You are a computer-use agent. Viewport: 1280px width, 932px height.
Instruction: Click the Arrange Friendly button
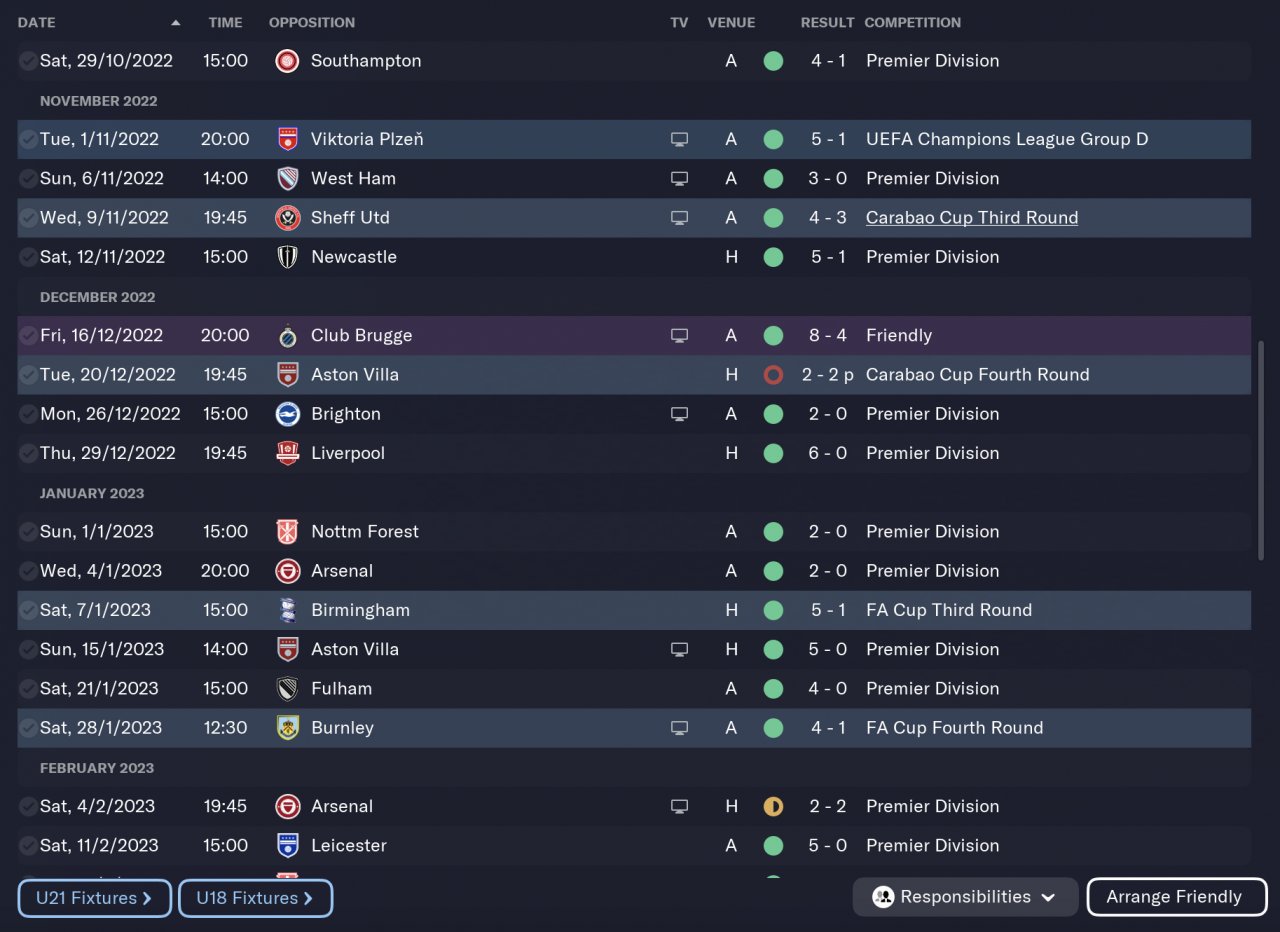[1176, 897]
